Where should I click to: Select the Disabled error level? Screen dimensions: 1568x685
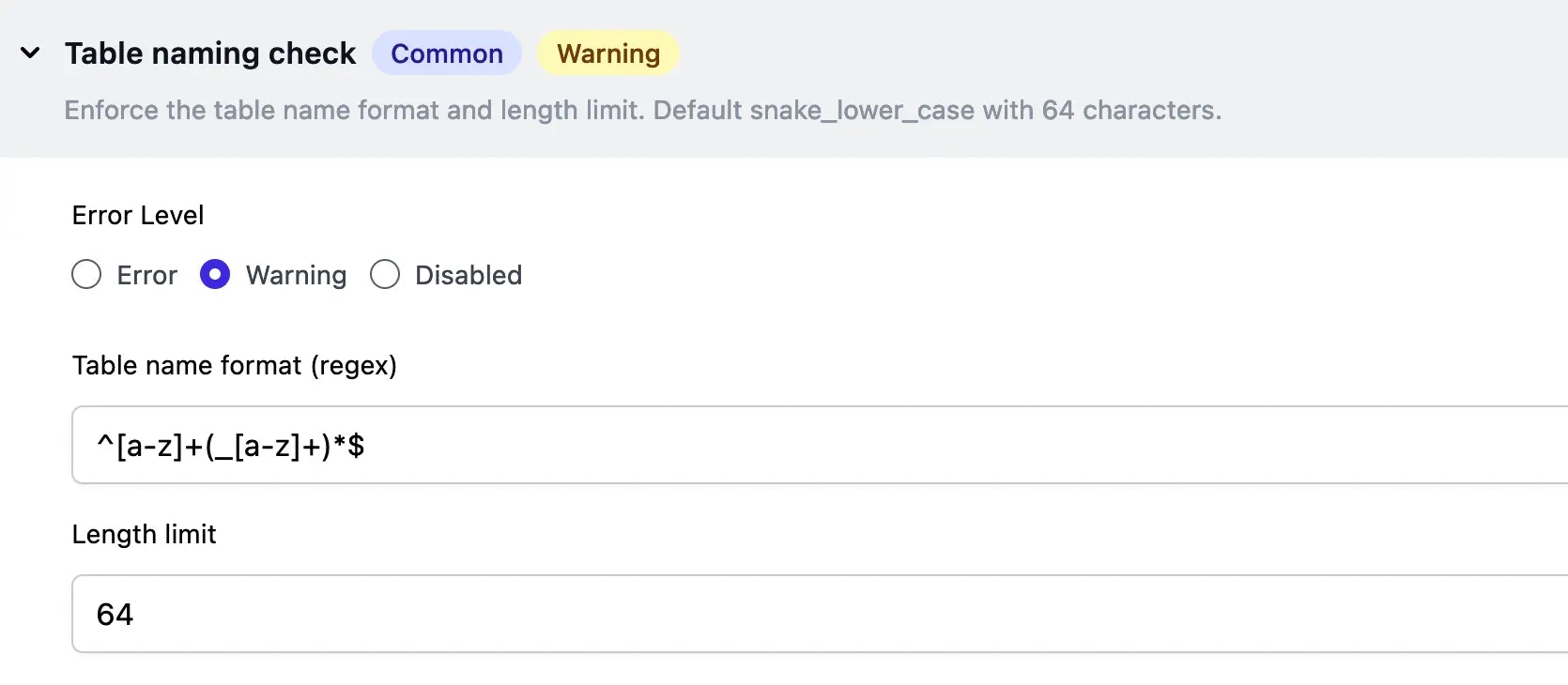(x=384, y=275)
